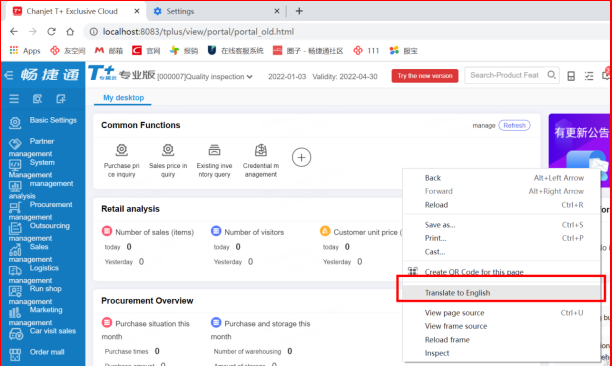
Task: Close the Settings browser tab
Action: [277, 11]
